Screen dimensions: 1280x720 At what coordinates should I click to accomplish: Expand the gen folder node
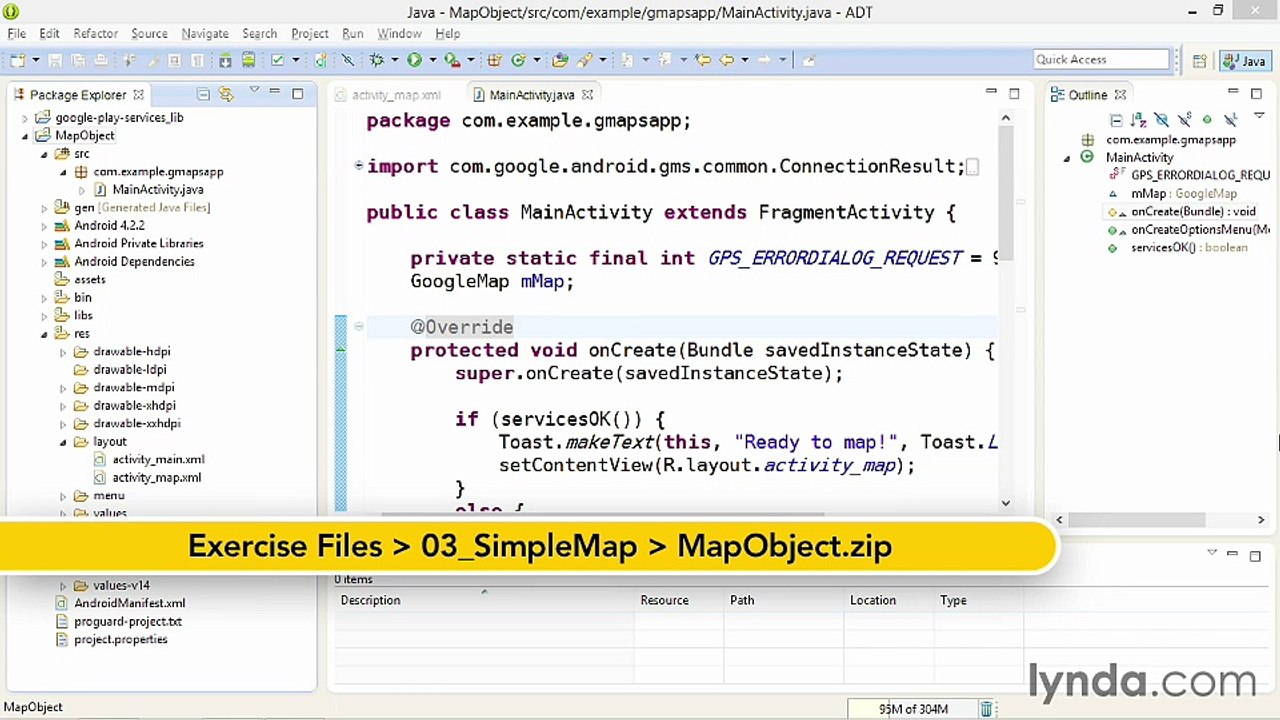point(44,208)
